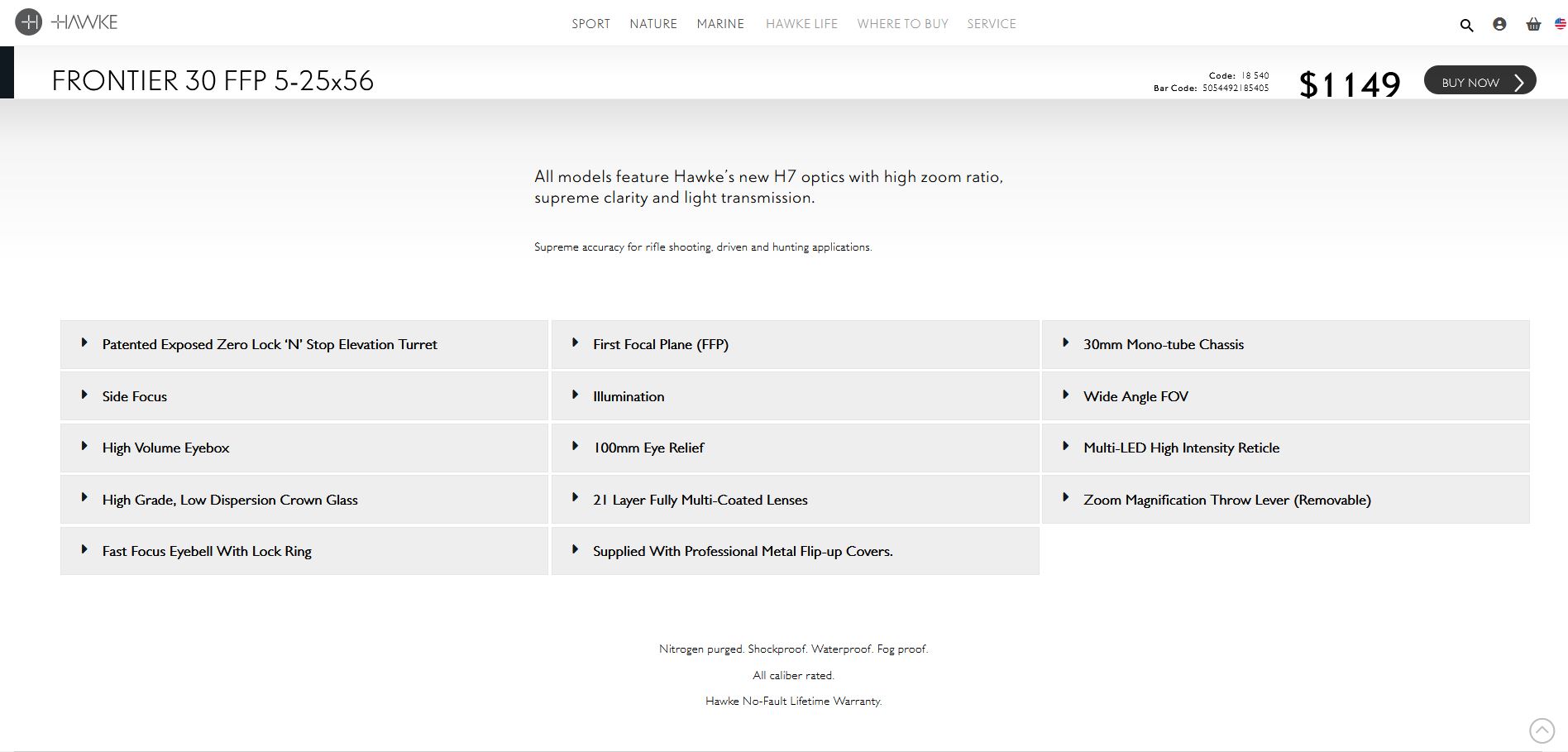Expand the 100mm Eye Relief feature
The width and height of the screenshot is (1568, 752).
(x=795, y=448)
